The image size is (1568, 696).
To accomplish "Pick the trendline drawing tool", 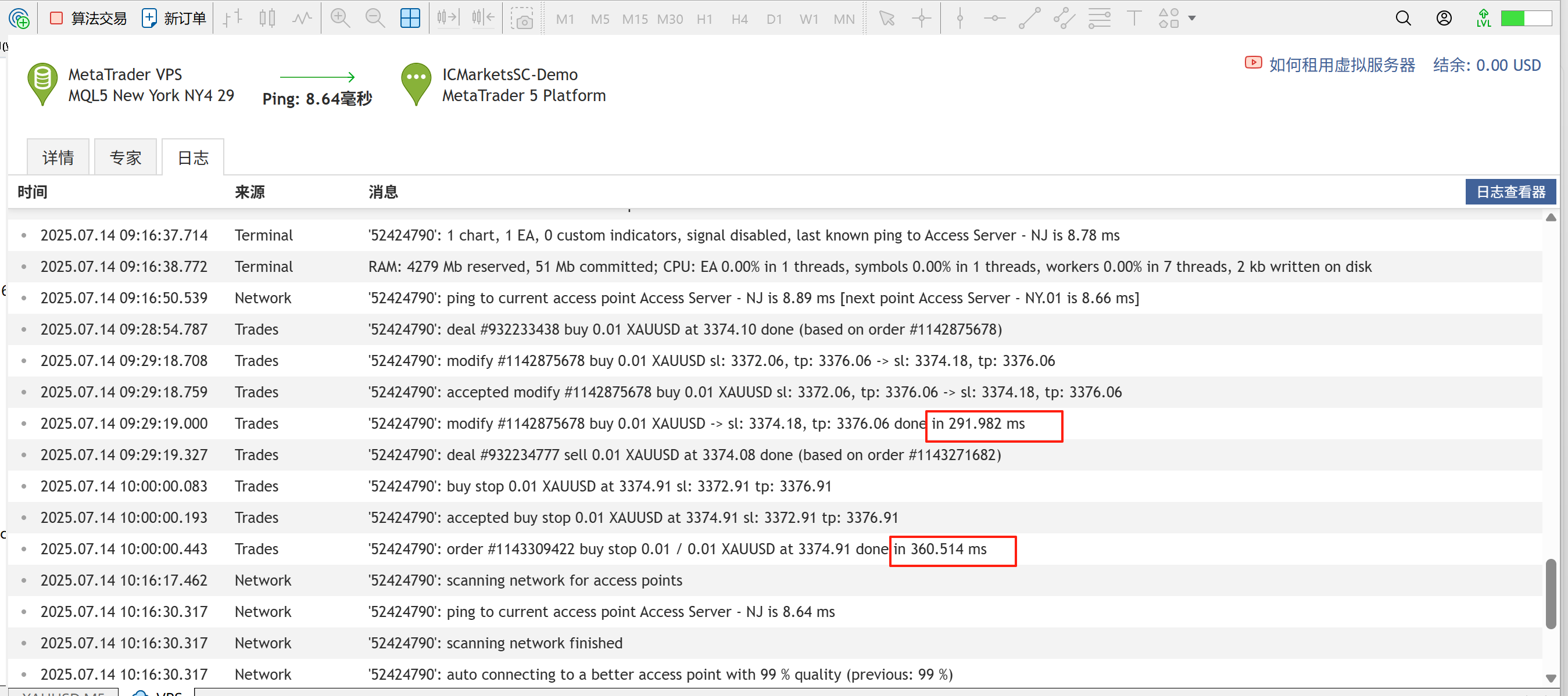I will (1029, 18).
